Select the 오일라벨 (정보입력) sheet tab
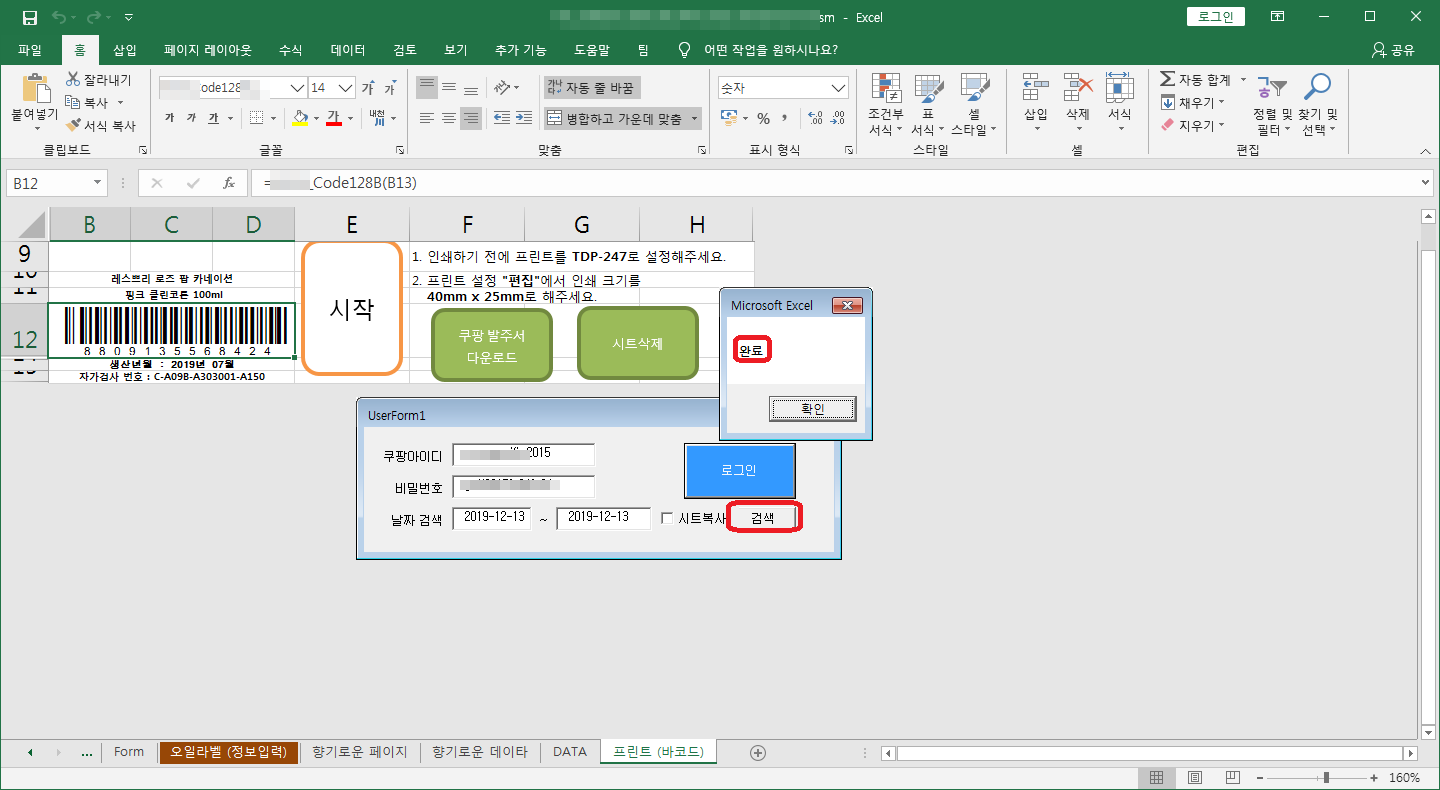The width and height of the screenshot is (1440, 790). point(229,752)
